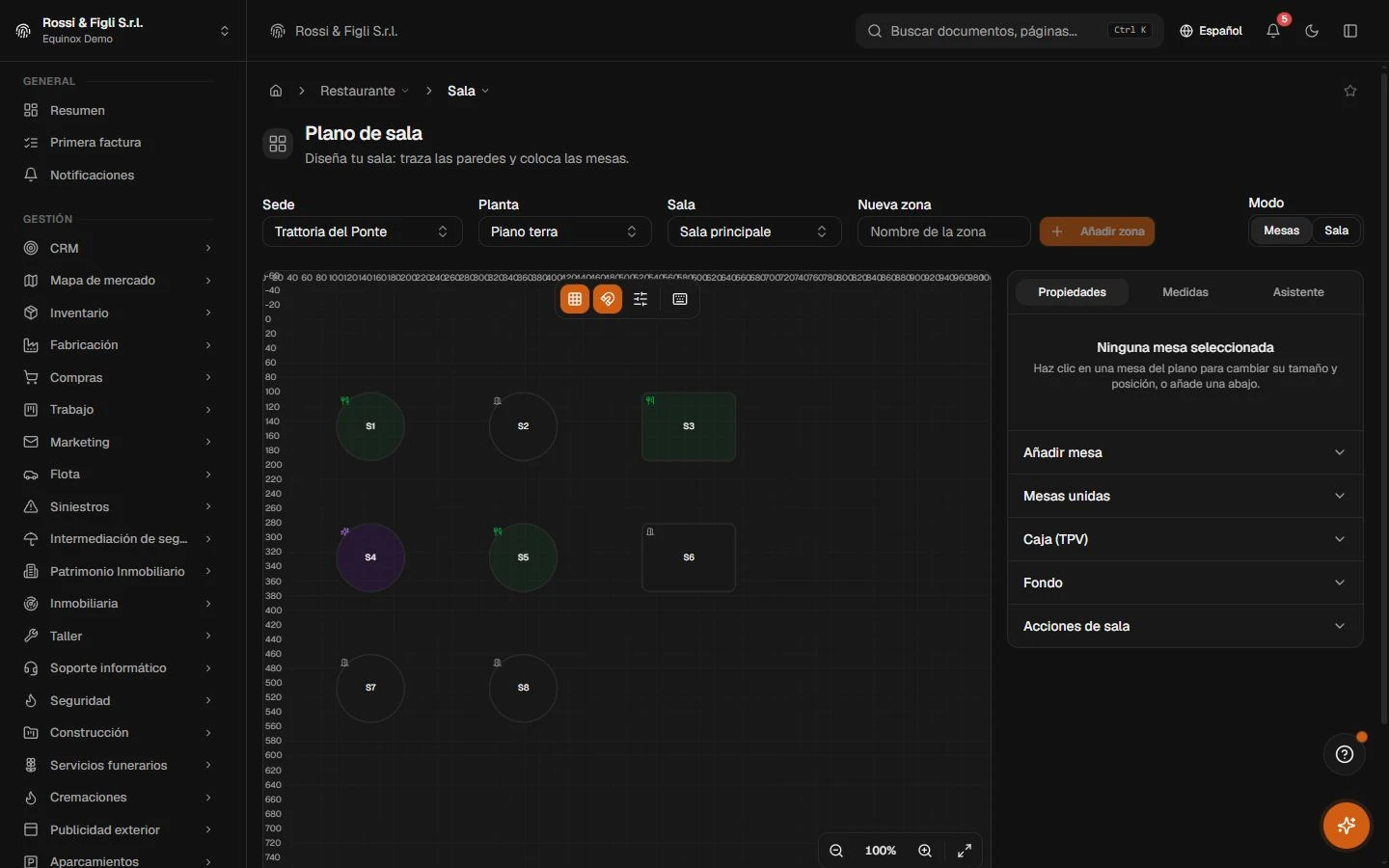Toggle the grid display button
Screen dimensions: 1389x868
(575, 299)
